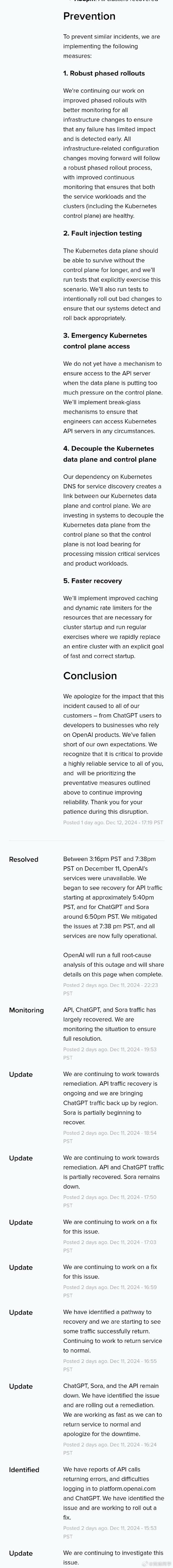Click the '5. Faster recovery' heading

pos(93,581)
